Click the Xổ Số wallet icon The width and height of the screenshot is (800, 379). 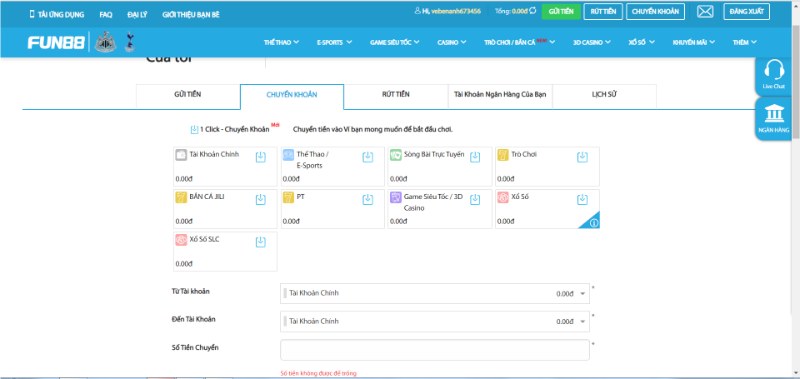coord(503,197)
